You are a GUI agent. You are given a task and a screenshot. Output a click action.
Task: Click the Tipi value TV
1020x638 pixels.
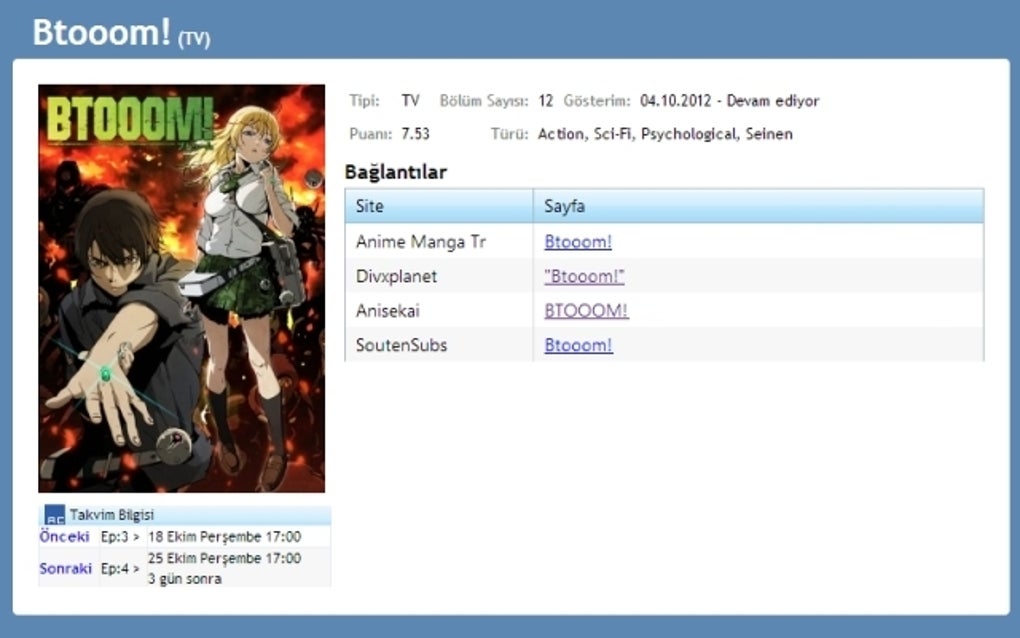click(410, 101)
